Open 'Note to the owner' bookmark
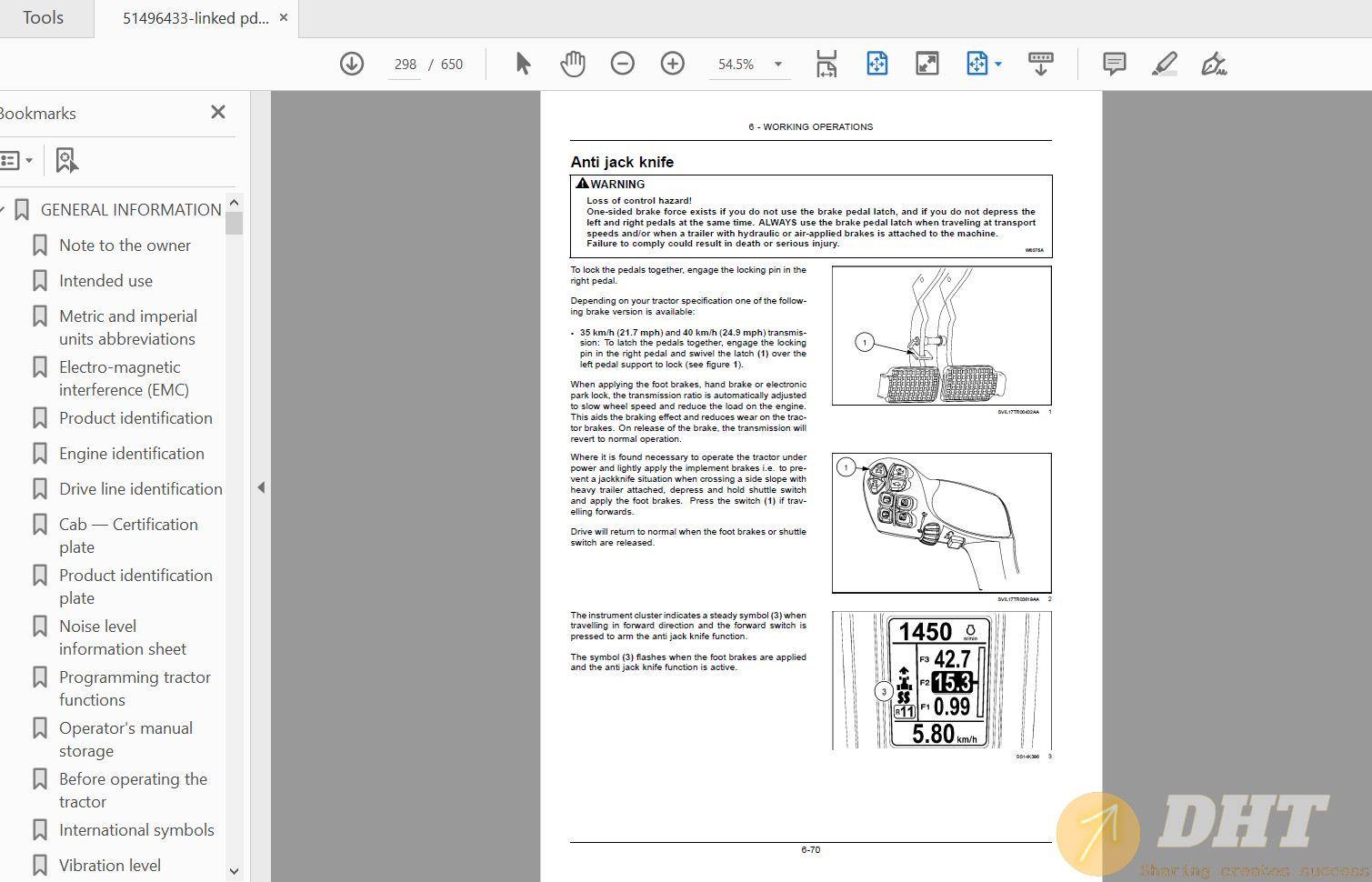Screen dimensions: 1372x882 pos(125,246)
